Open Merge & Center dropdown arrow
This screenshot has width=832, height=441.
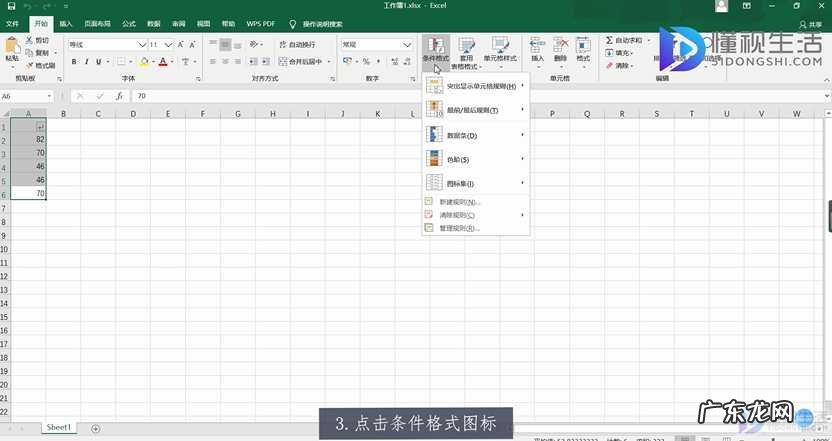[x=329, y=62]
